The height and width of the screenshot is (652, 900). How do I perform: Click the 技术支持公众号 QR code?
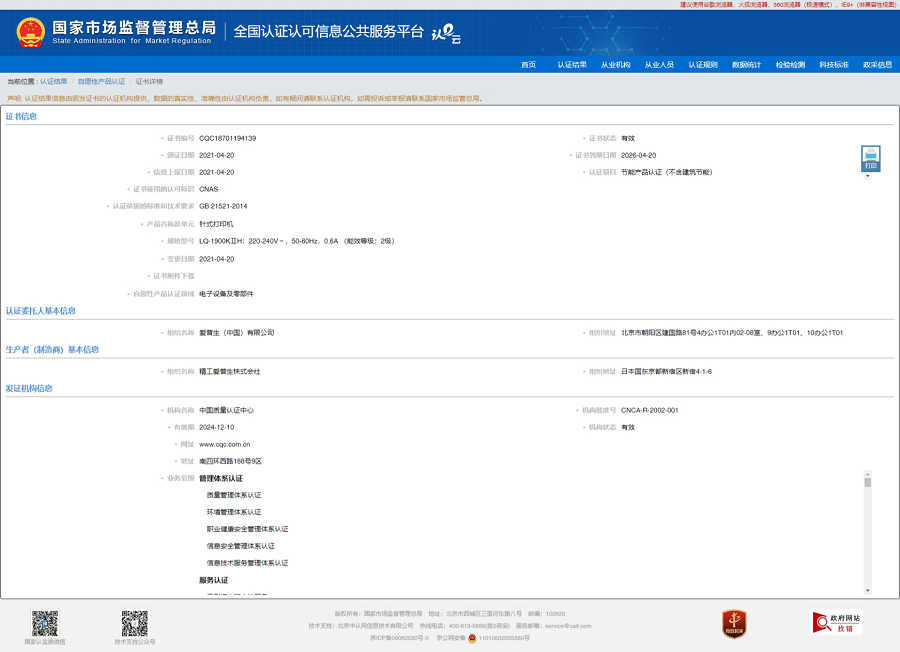pyautogui.click(x=134, y=623)
